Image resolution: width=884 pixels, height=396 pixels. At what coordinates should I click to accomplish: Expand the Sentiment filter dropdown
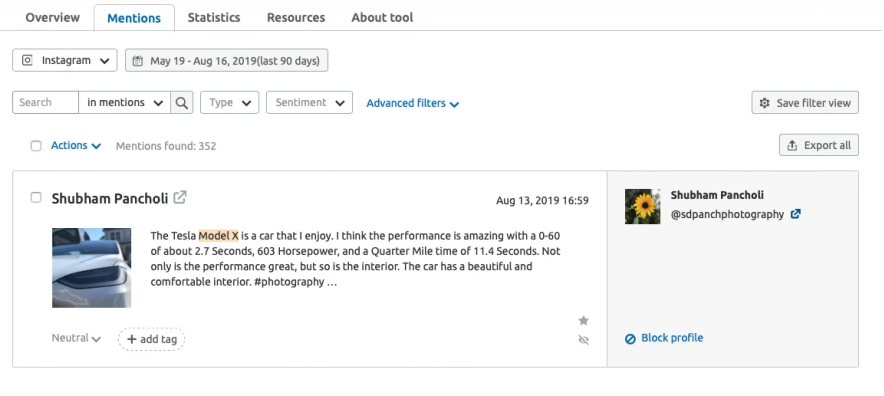pos(310,103)
